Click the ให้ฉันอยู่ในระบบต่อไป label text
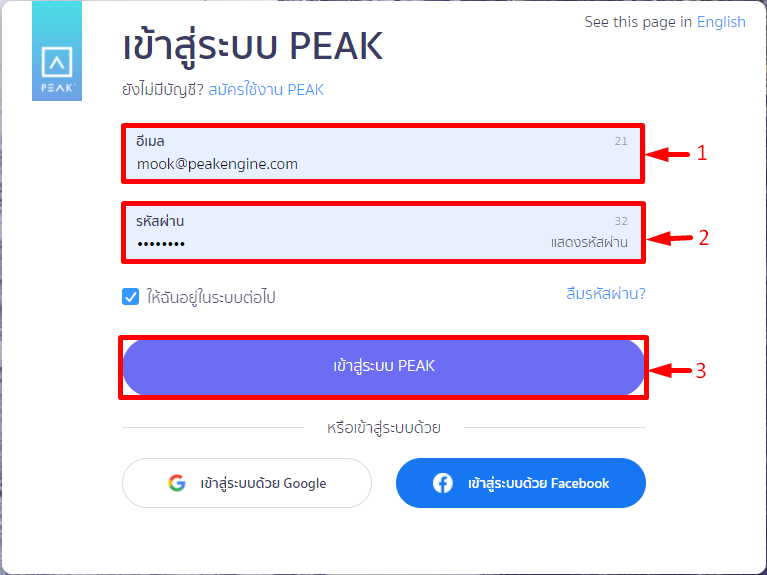Viewport: 767px width, 575px height. (x=211, y=297)
